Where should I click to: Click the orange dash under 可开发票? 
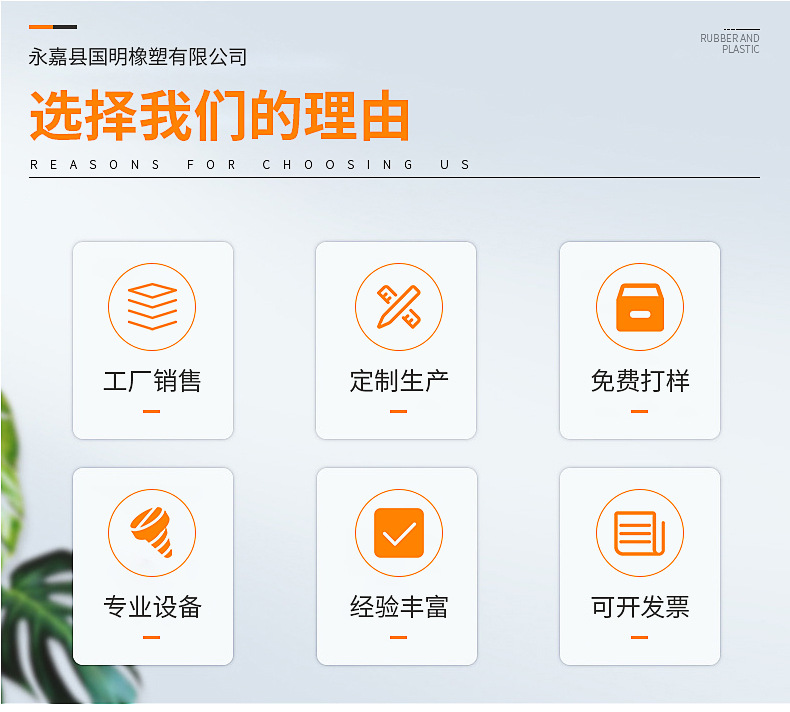639,637
